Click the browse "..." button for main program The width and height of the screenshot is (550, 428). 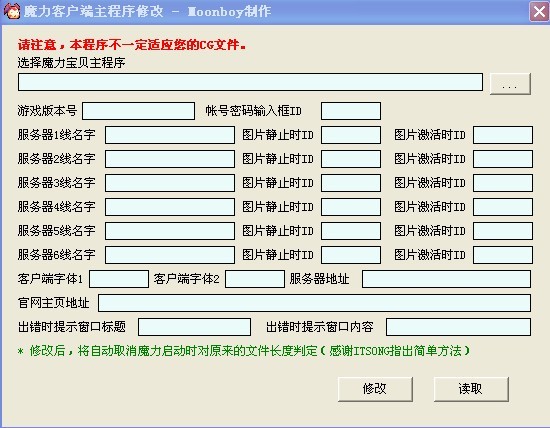coord(510,83)
